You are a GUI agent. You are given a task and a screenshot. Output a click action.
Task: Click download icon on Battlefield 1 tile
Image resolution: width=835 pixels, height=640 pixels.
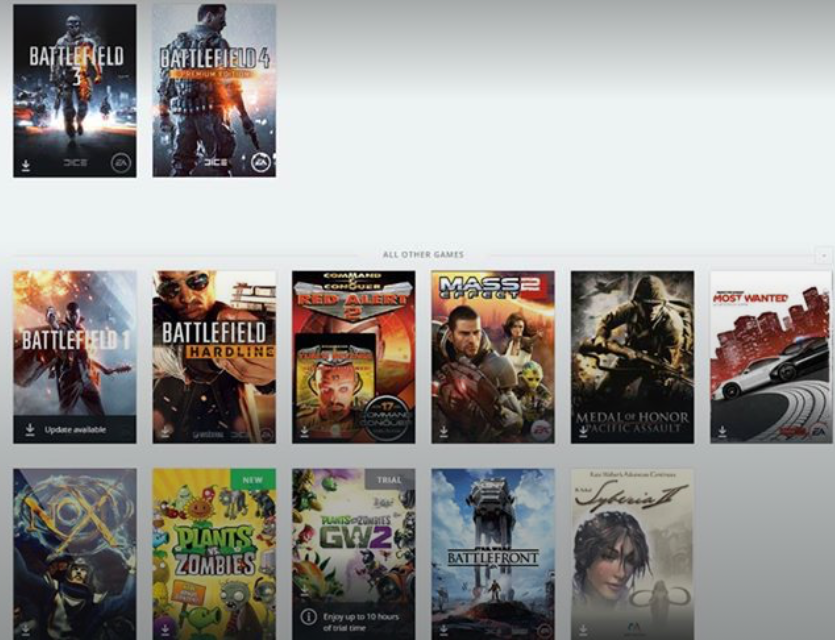pyautogui.click(x=30, y=429)
